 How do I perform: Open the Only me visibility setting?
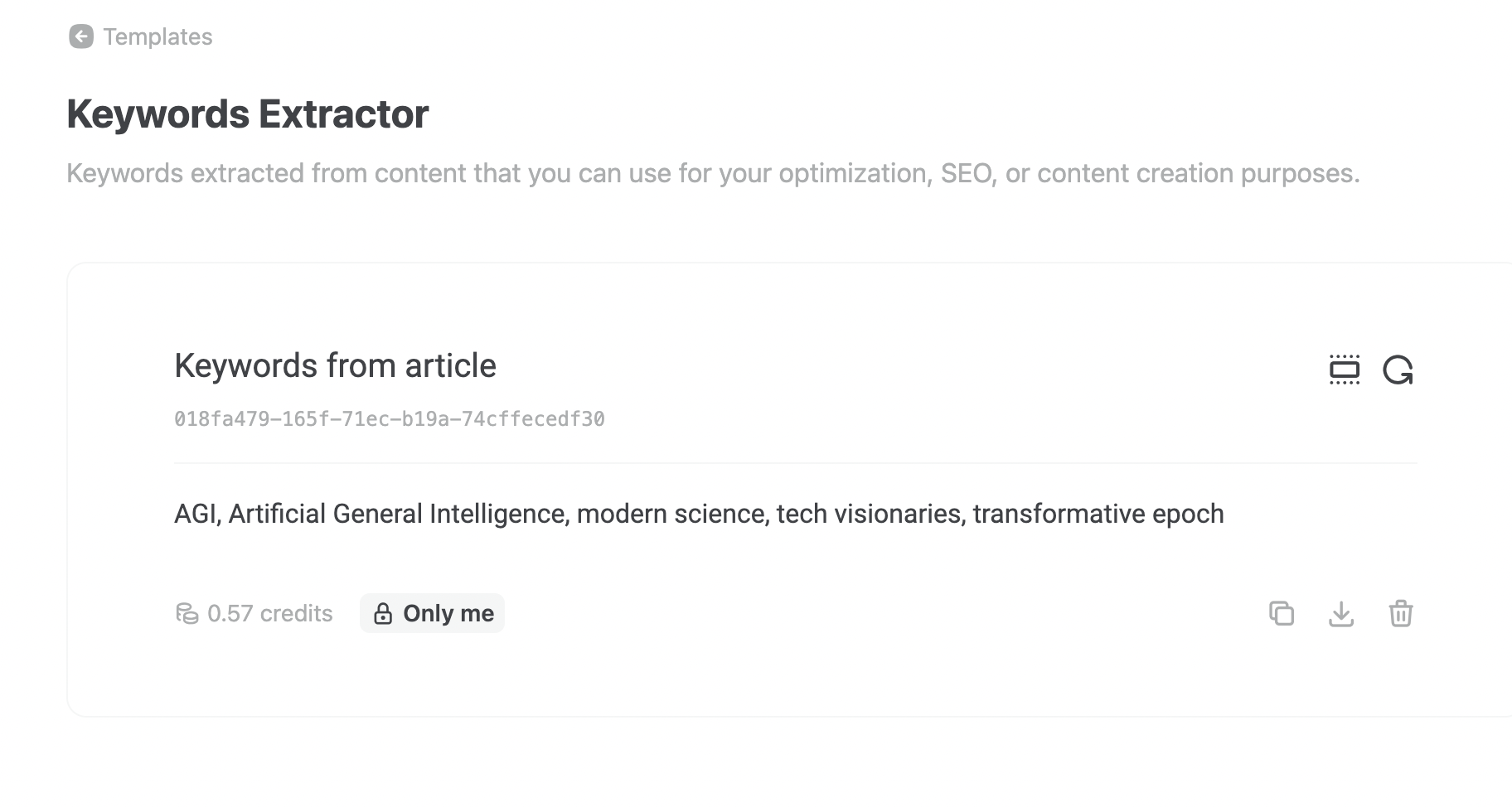point(448,613)
